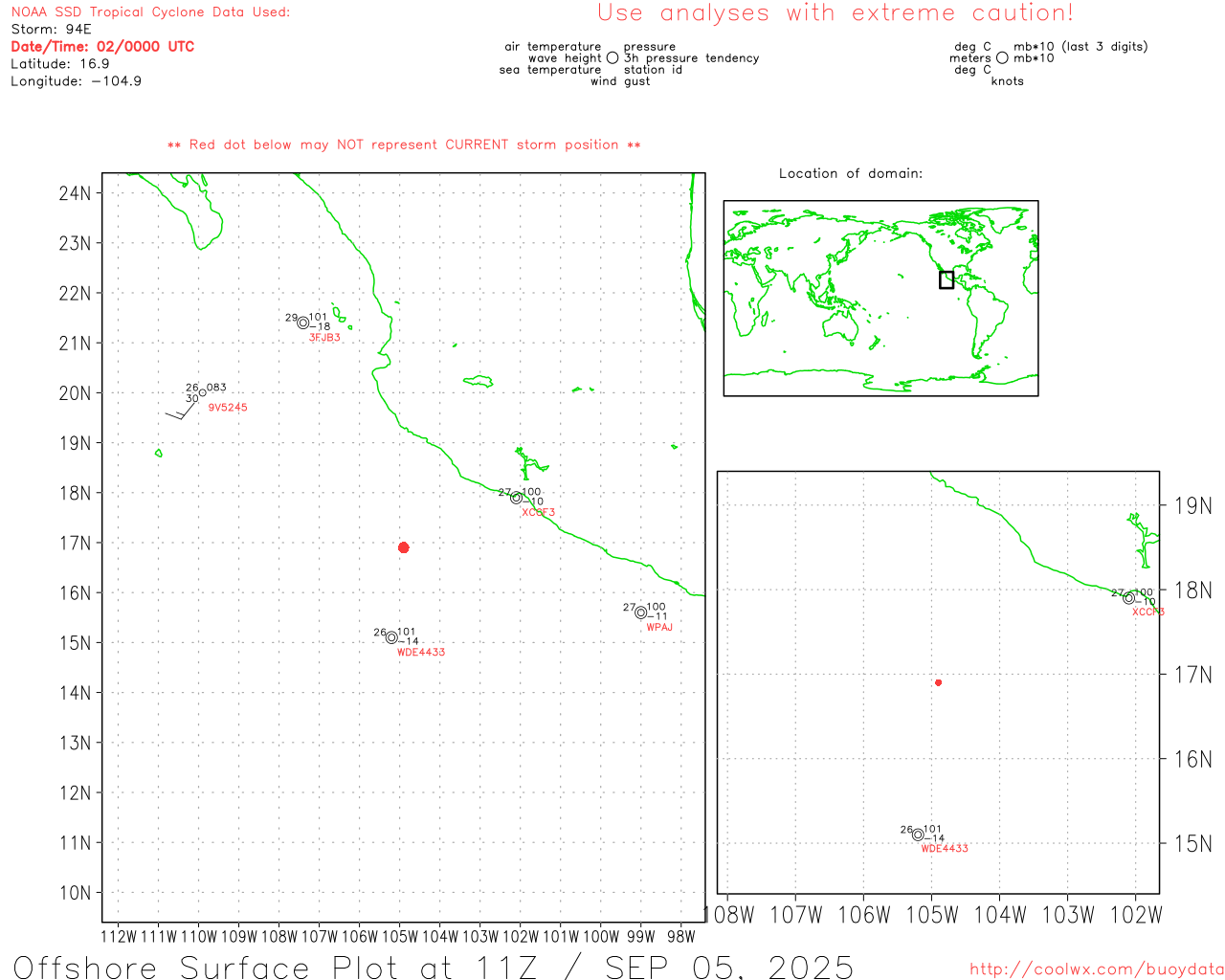Click inset map 103W longitude label
Screen dimensions: 1225x980
1067,916
